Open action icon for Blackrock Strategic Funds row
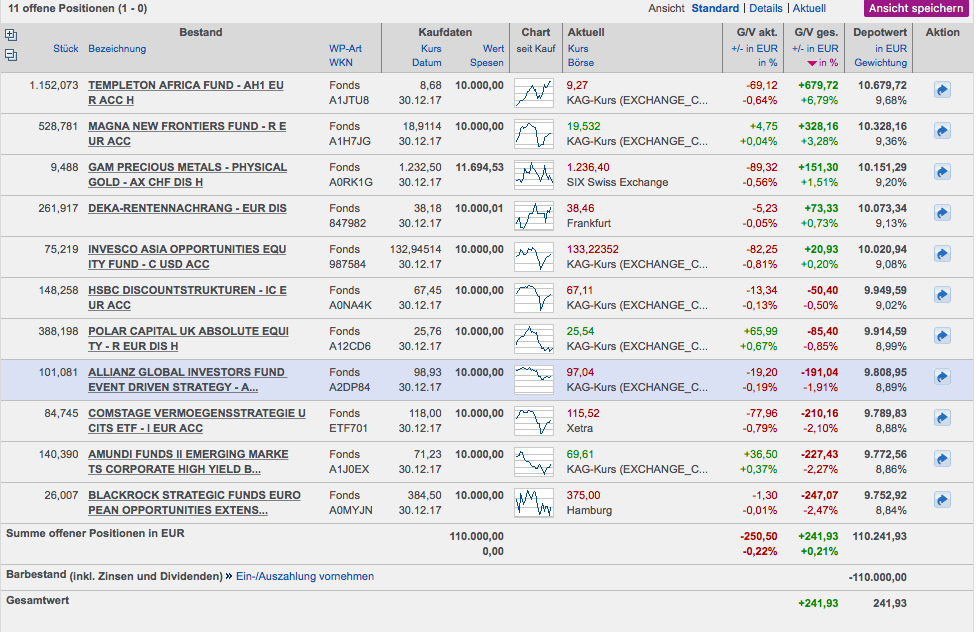The height and width of the screenshot is (632, 980). [942, 500]
